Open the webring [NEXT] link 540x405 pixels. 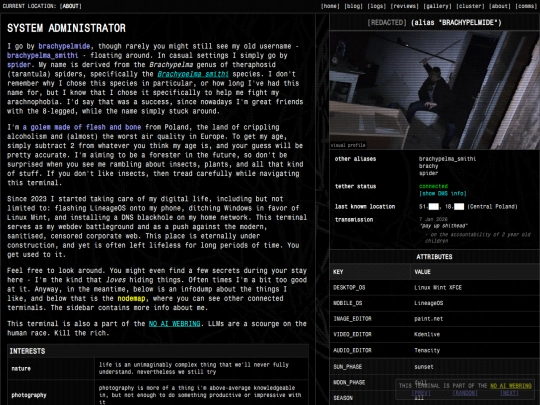[509, 393]
